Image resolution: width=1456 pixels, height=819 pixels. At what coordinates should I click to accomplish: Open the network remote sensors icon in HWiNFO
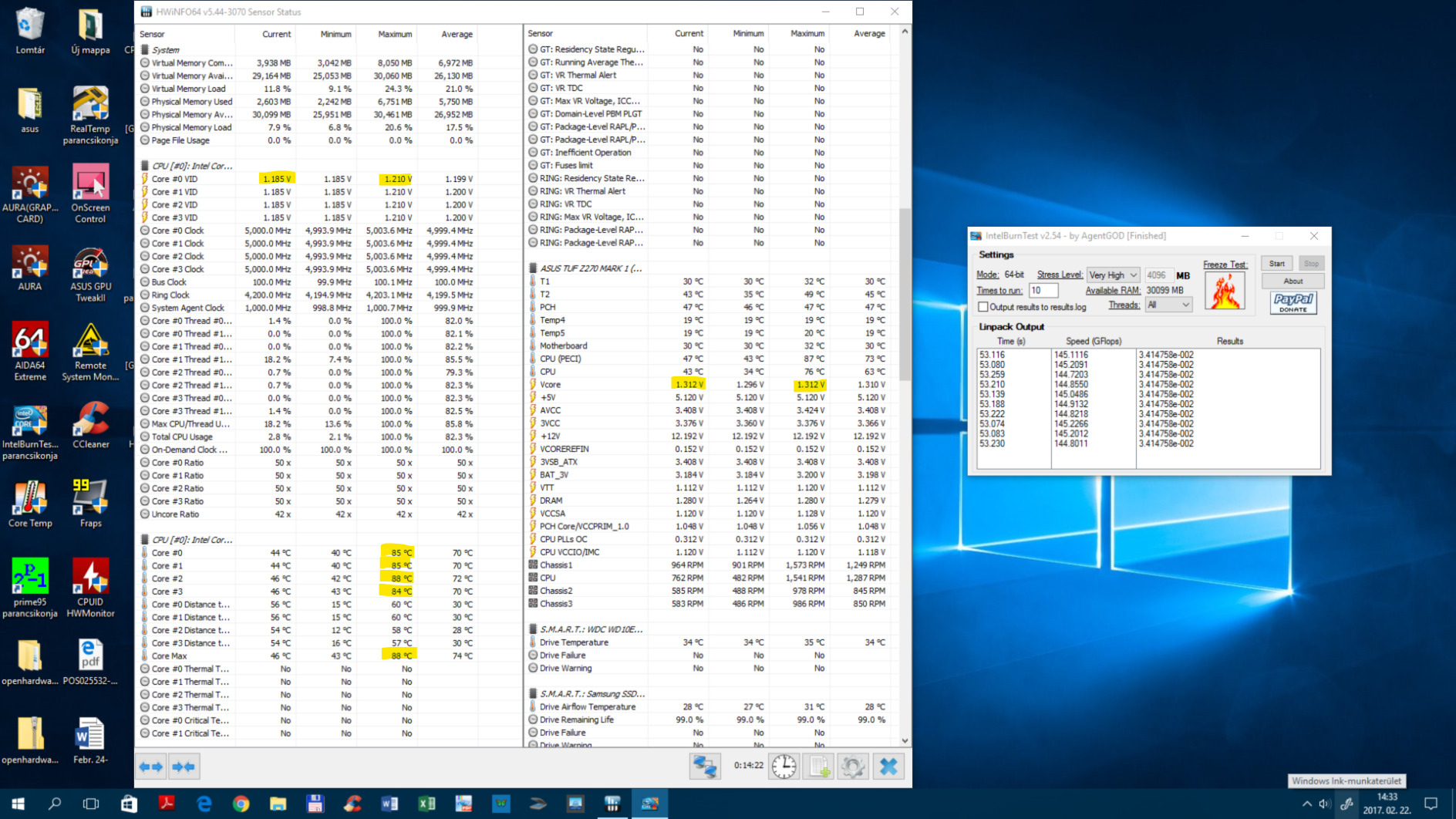[705, 767]
